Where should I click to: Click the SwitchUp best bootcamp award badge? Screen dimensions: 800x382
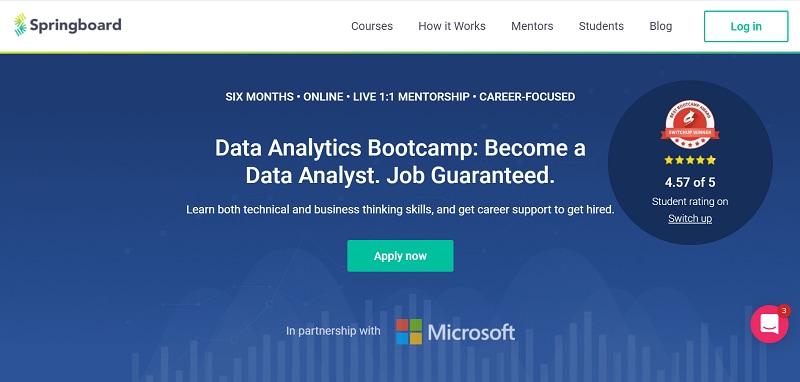coord(690,124)
